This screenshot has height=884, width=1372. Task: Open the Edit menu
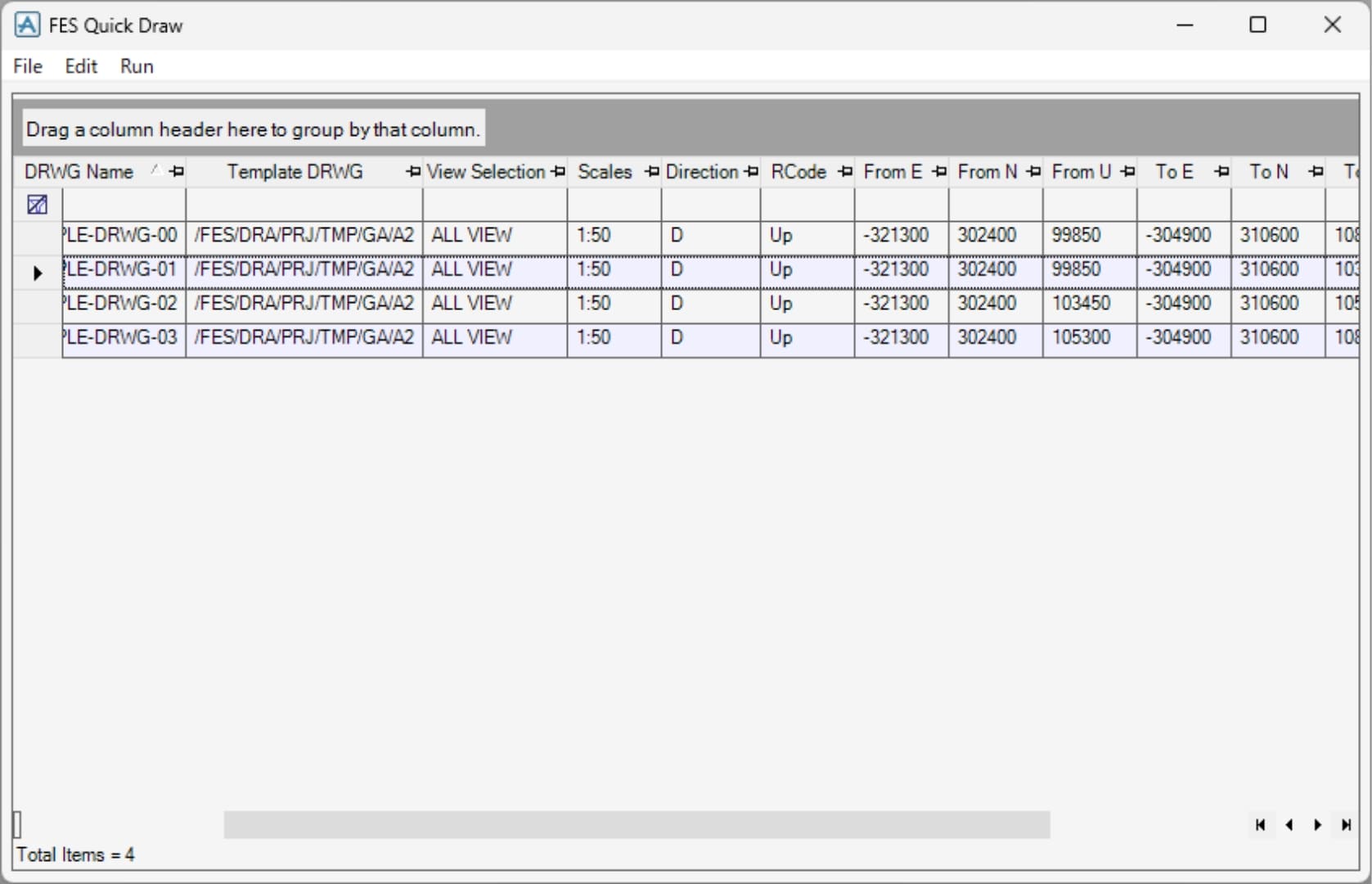(81, 66)
